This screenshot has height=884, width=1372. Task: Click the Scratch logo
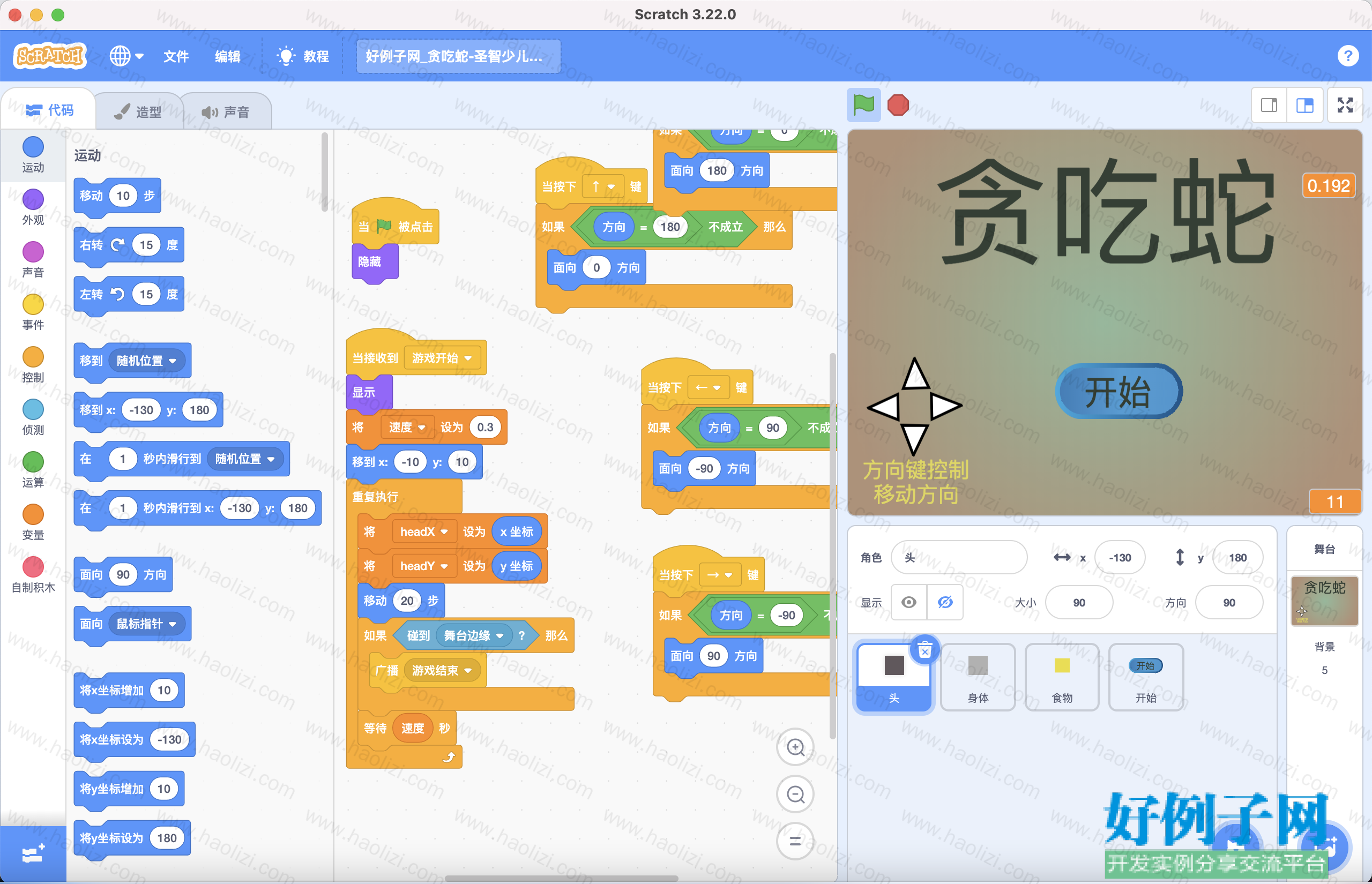click(50, 56)
